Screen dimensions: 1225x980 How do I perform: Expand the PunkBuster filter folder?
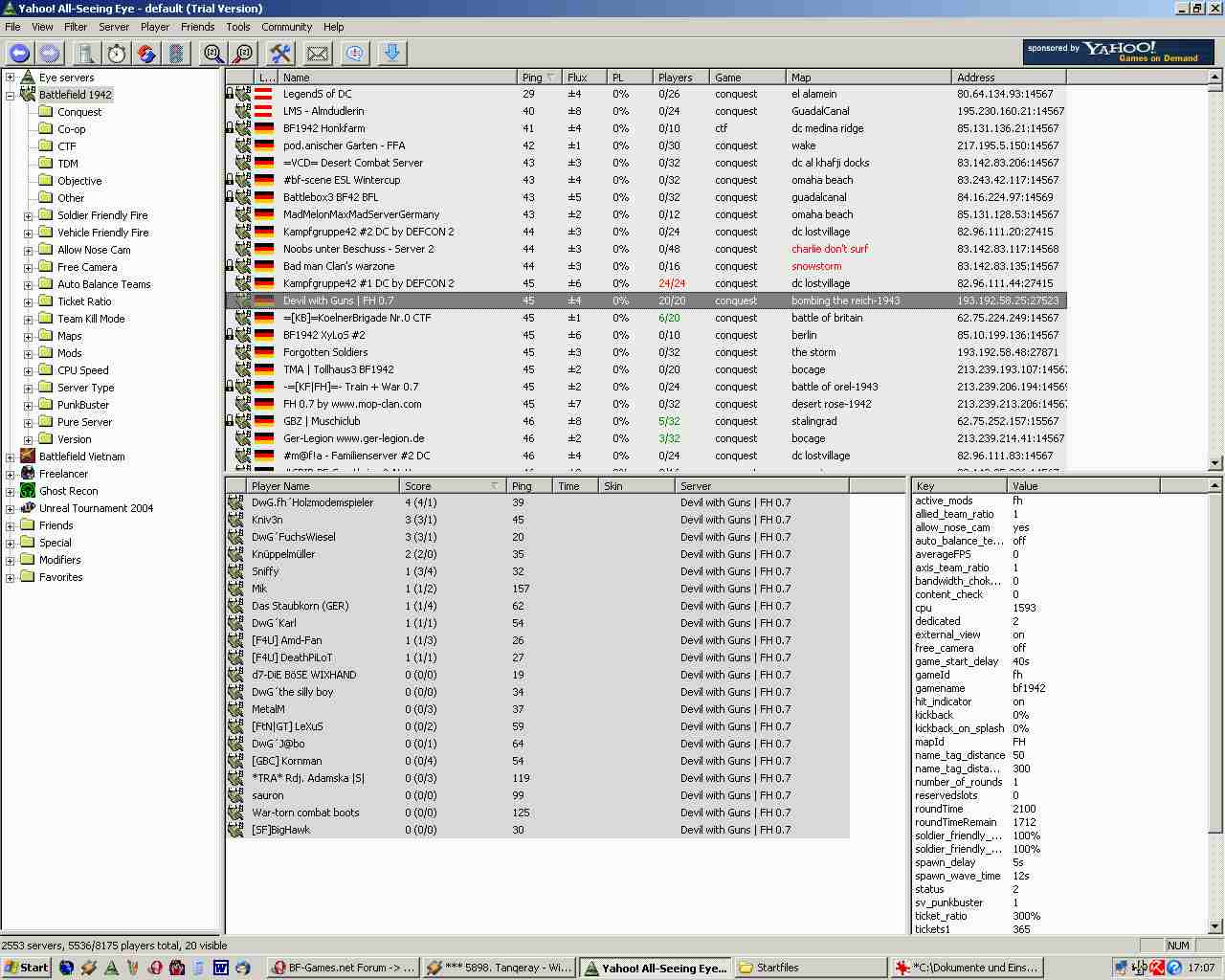(x=29, y=405)
